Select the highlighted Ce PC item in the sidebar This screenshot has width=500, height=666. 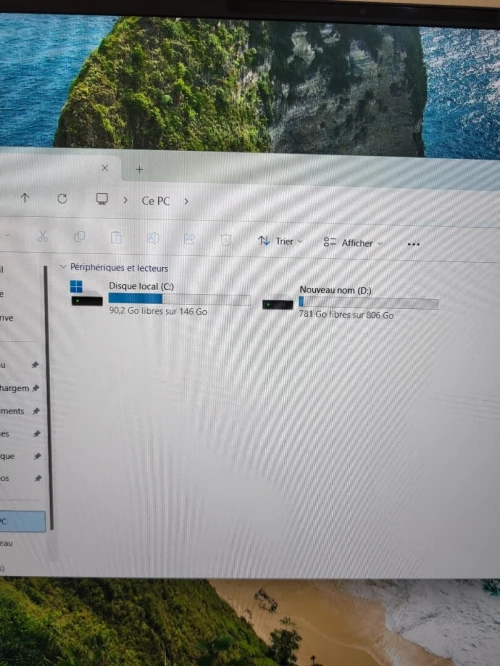pyautogui.click(x=23, y=521)
